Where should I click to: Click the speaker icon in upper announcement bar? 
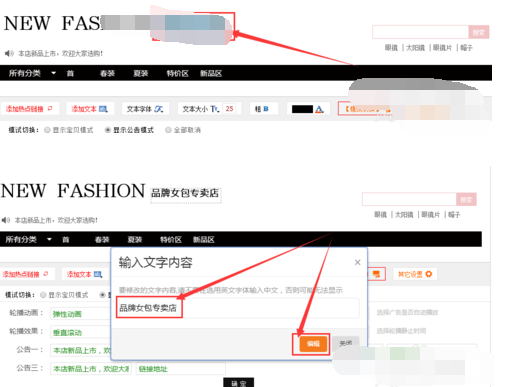[x=9, y=53]
